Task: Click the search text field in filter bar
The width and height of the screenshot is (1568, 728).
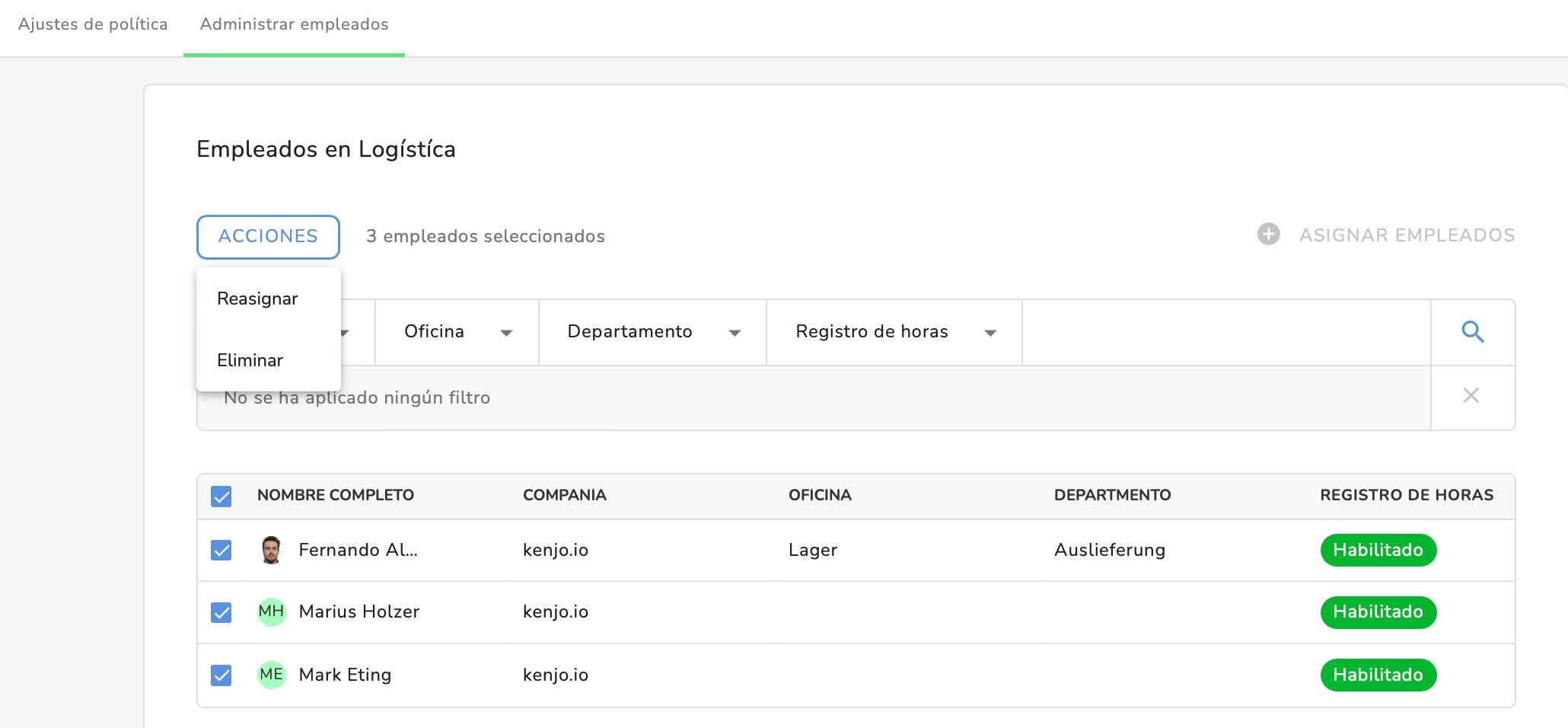Action: pyautogui.click(x=1226, y=332)
